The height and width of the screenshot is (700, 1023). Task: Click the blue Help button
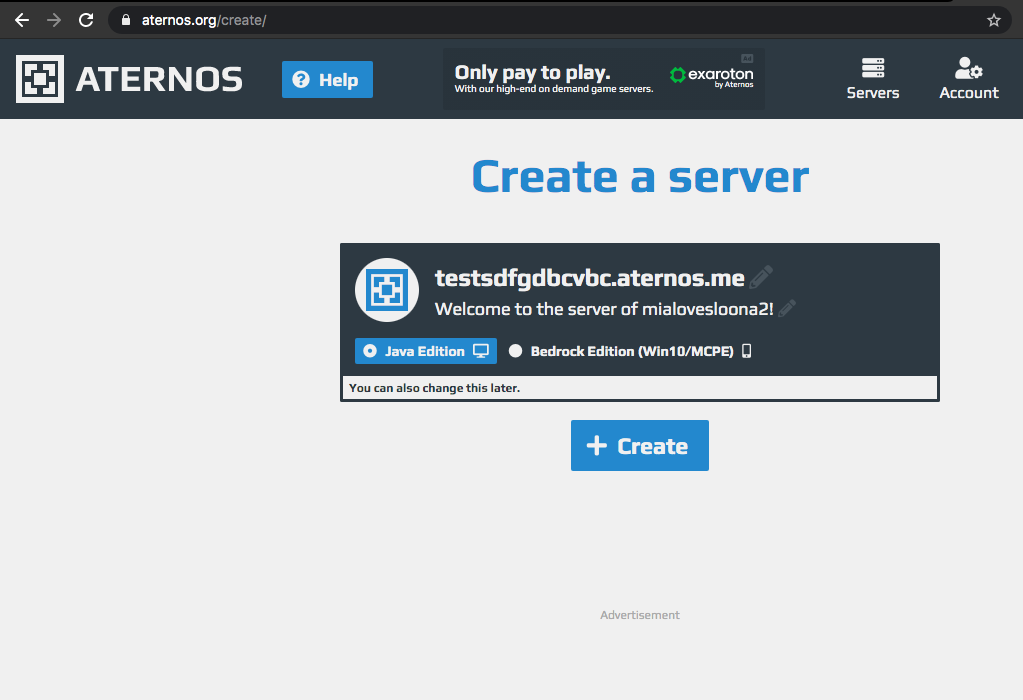(x=328, y=80)
